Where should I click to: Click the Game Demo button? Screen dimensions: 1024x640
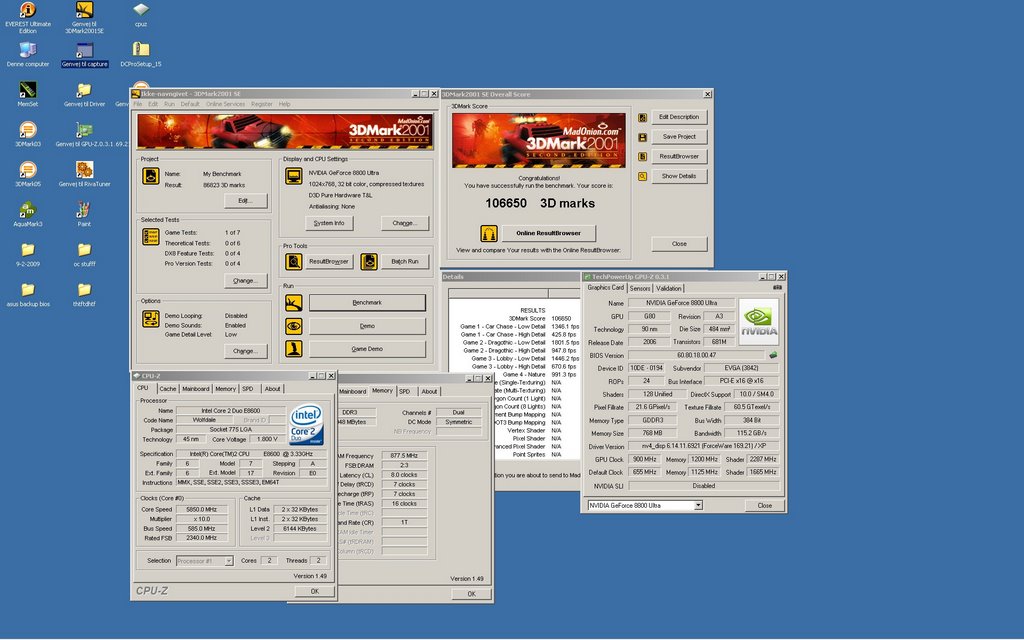[367, 349]
